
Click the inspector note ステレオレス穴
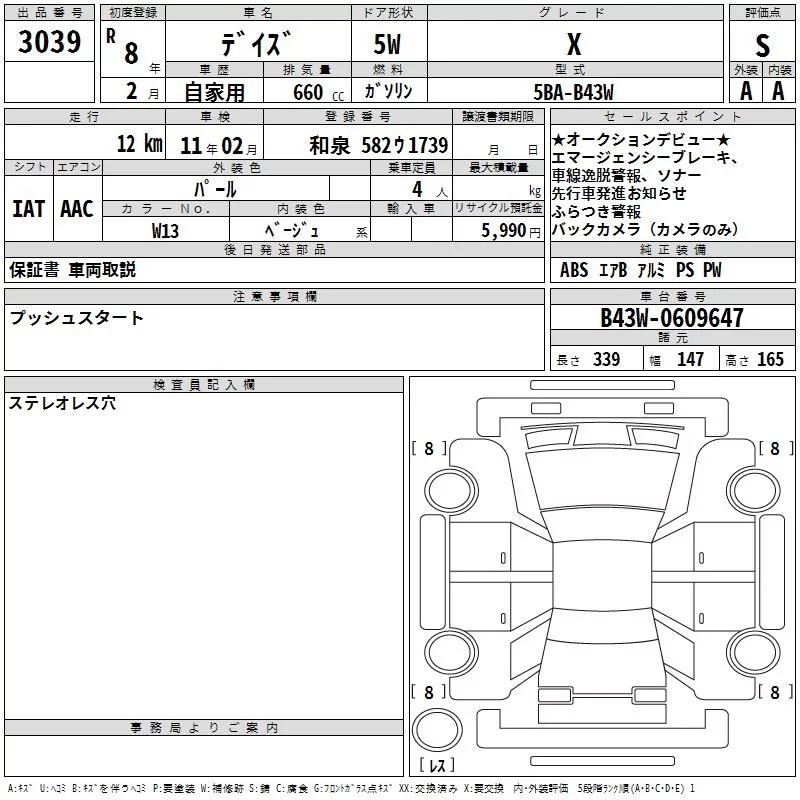pos(62,404)
